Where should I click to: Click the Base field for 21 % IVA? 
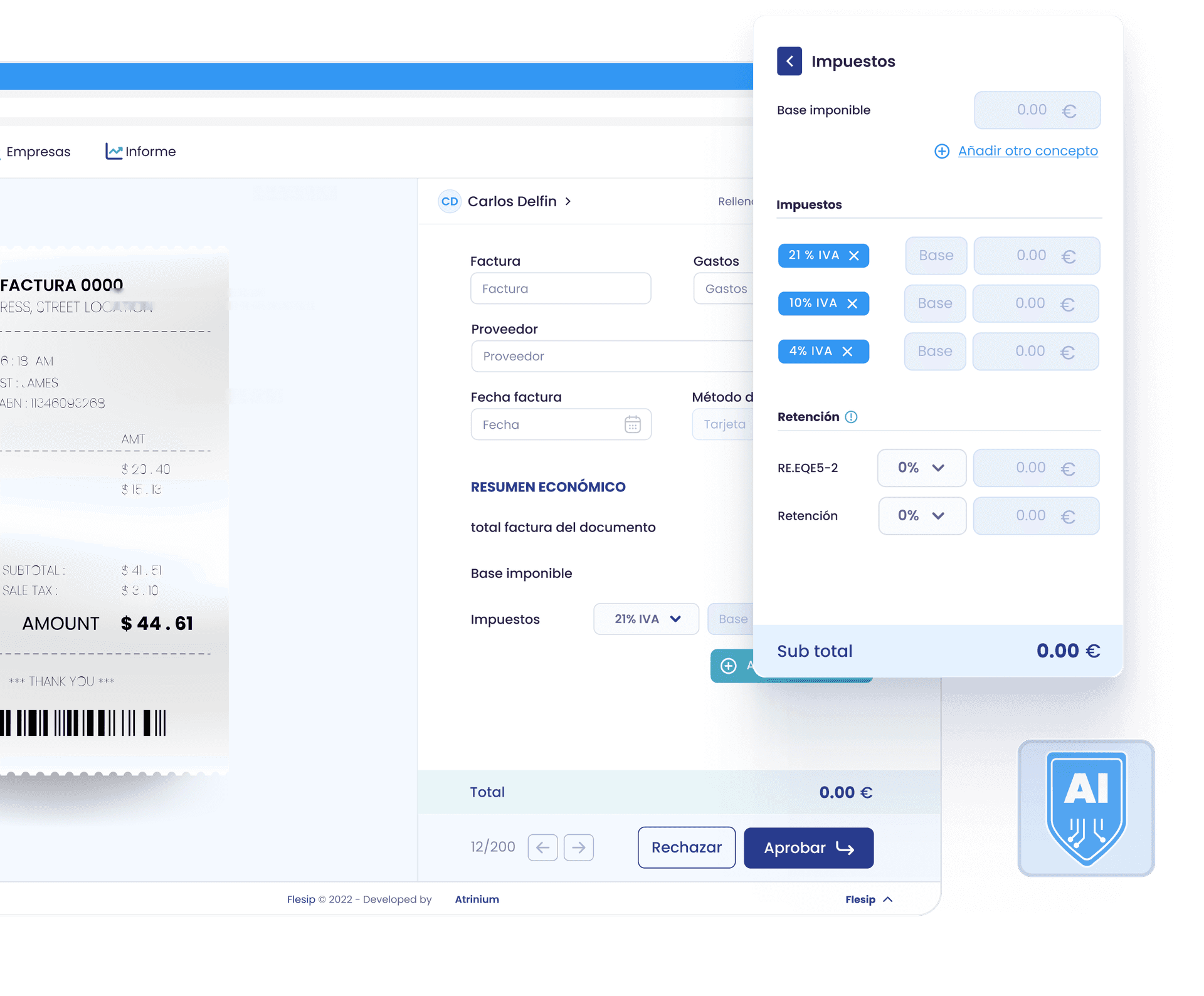point(936,256)
